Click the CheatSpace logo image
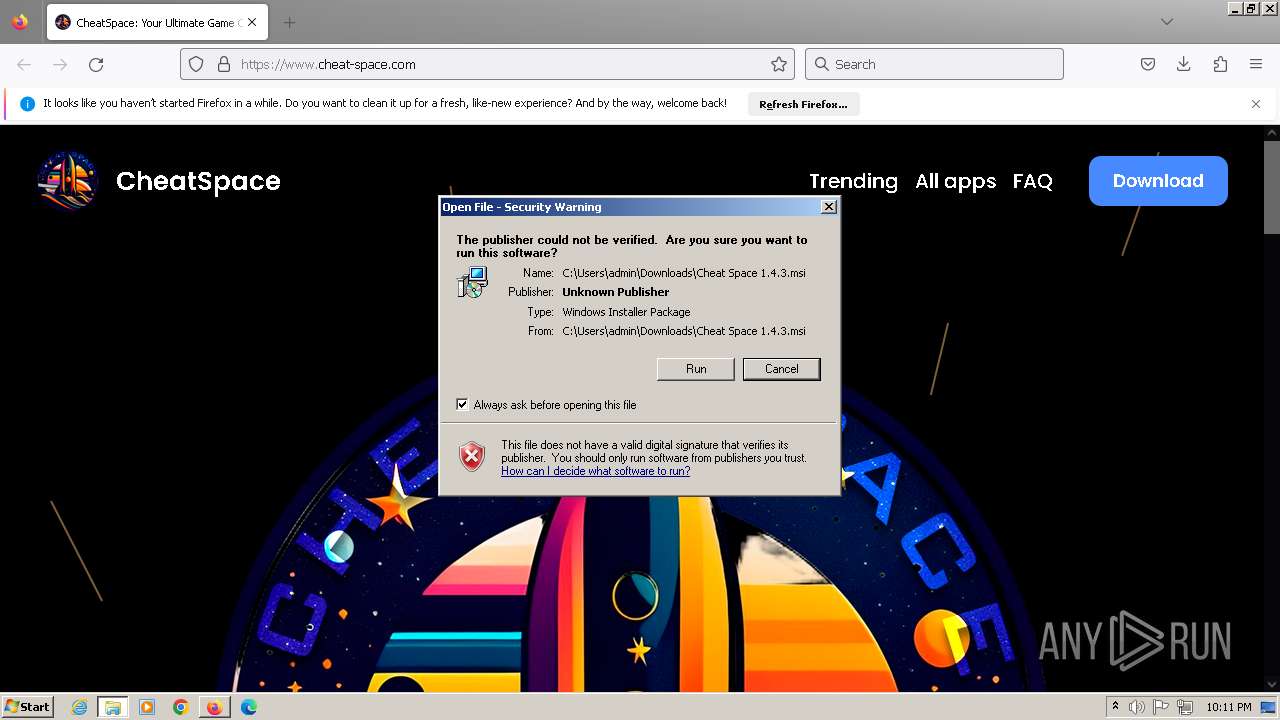The width and height of the screenshot is (1280, 720). click(68, 181)
